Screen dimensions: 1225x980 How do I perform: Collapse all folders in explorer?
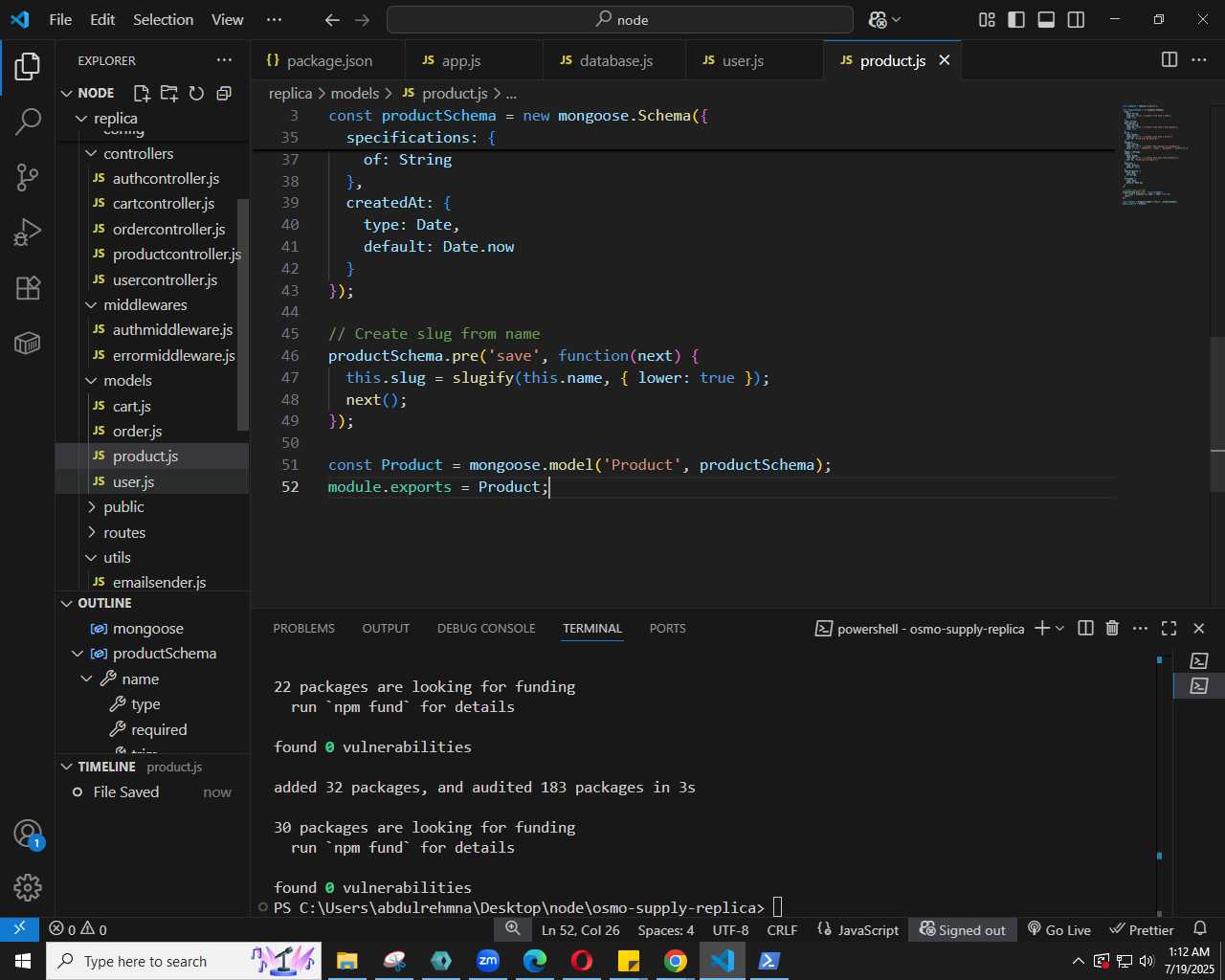tap(224, 93)
